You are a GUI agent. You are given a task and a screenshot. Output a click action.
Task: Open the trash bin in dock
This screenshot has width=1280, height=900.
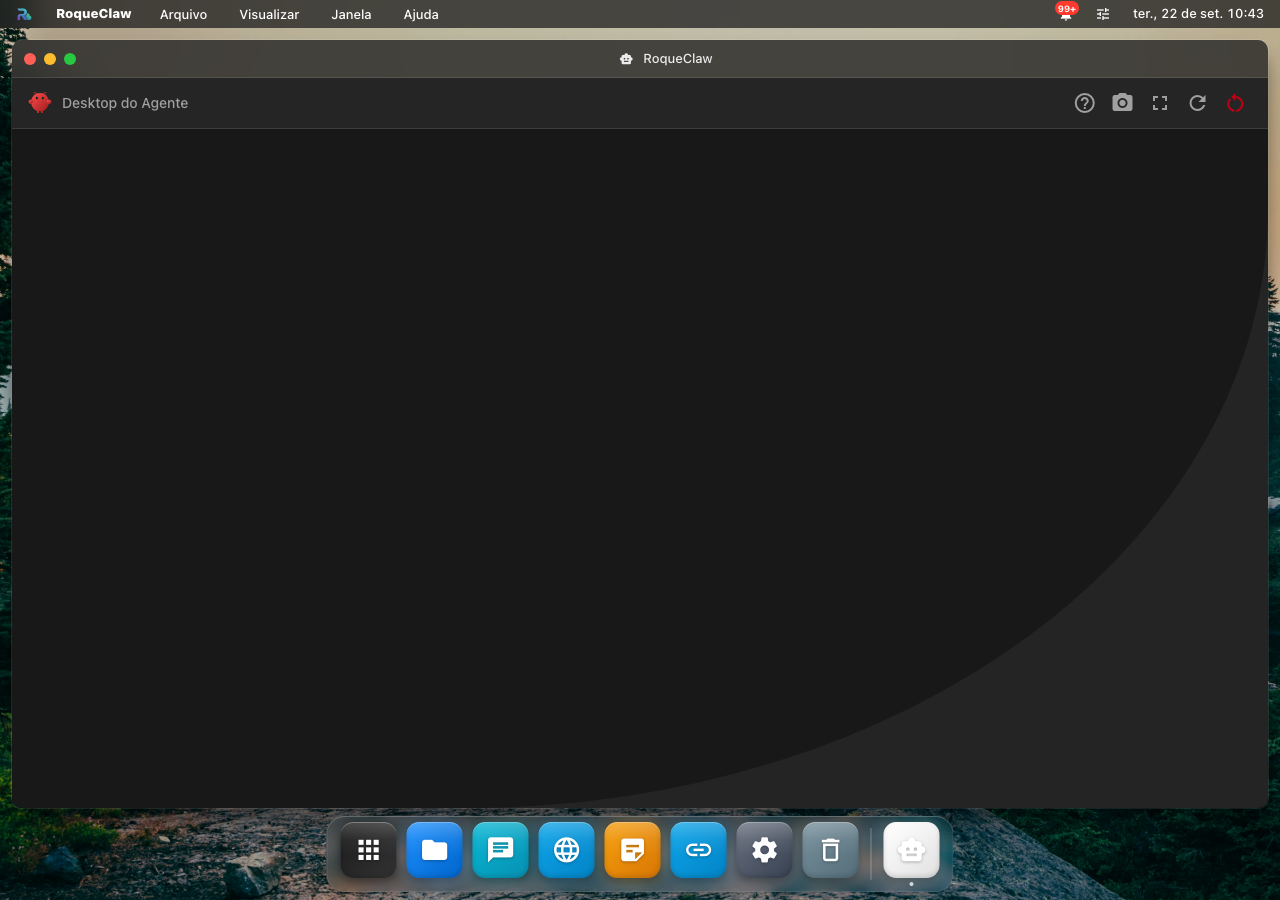[x=831, y=850]
